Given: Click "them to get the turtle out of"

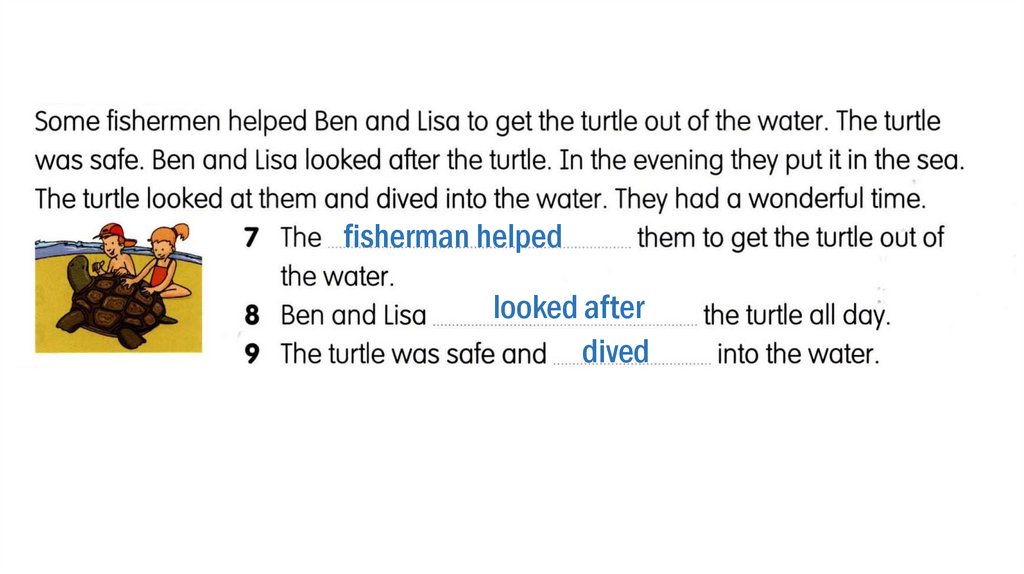Looking at the screenshot, I should click(x=790, y=238).
